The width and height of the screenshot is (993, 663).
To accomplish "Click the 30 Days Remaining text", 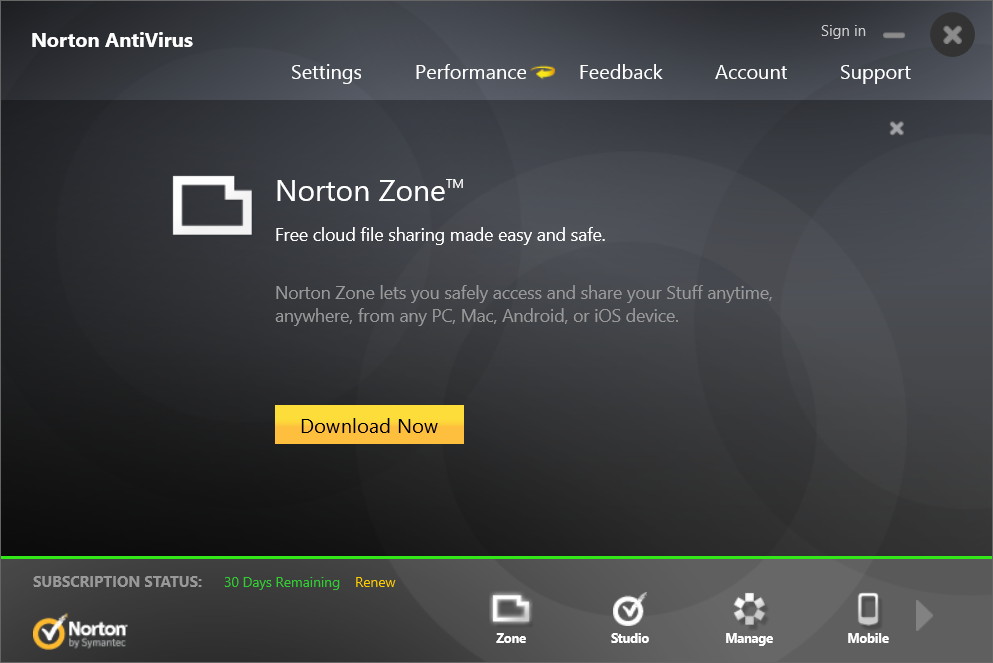I will pos(282,582).
